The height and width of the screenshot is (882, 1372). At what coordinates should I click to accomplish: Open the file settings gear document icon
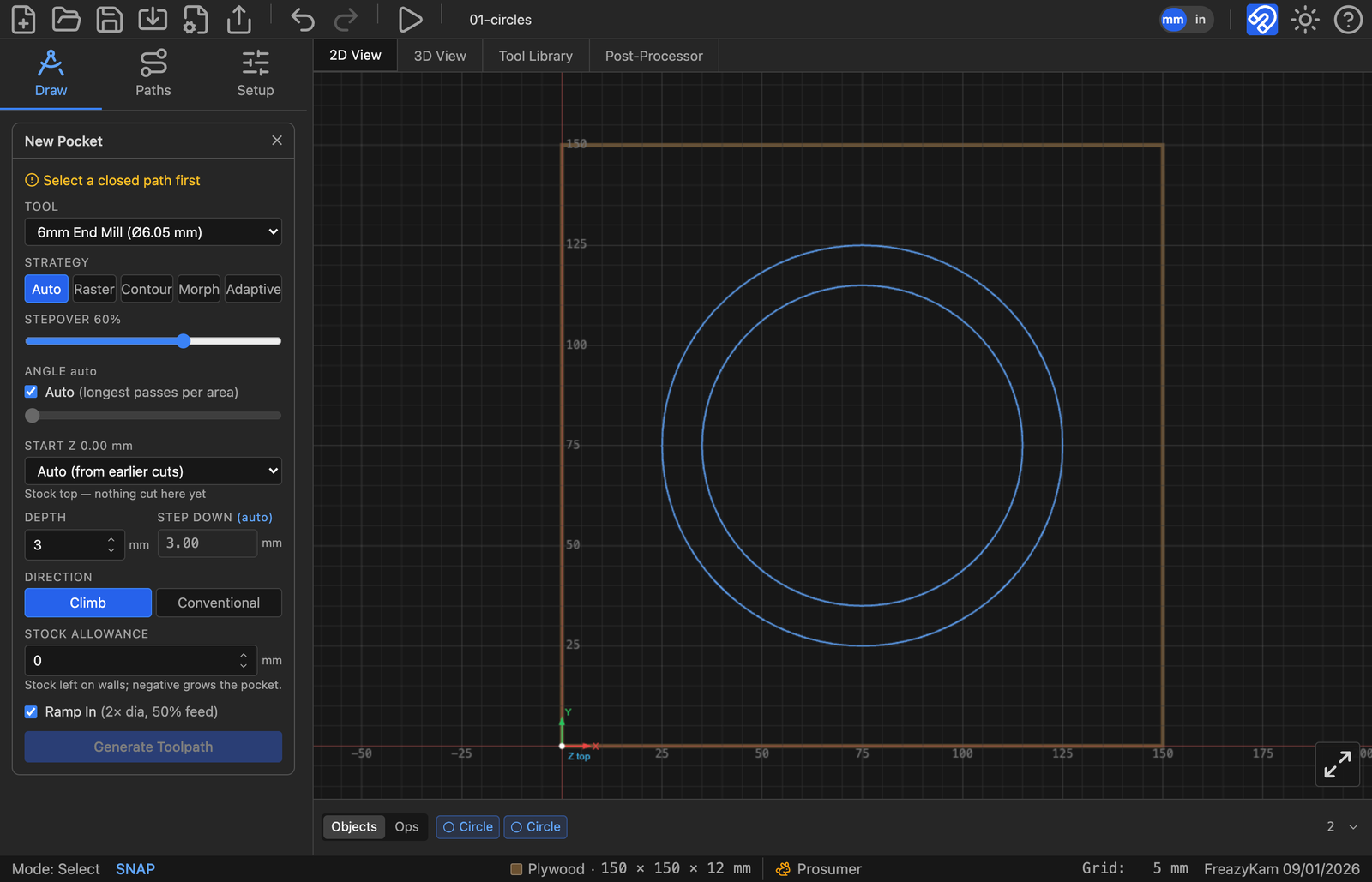point(196,19)
